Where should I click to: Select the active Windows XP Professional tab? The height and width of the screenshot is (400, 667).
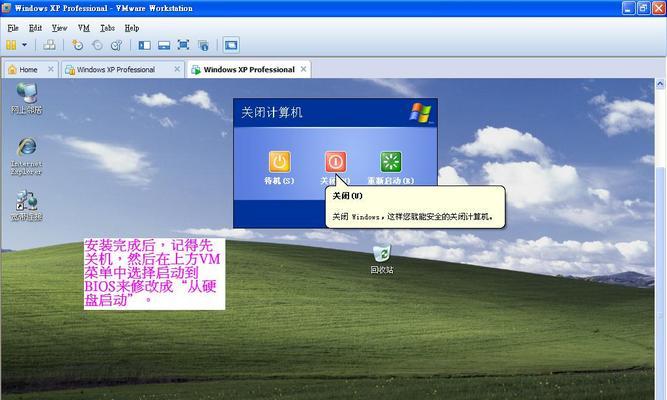click(x=249, y=69)
